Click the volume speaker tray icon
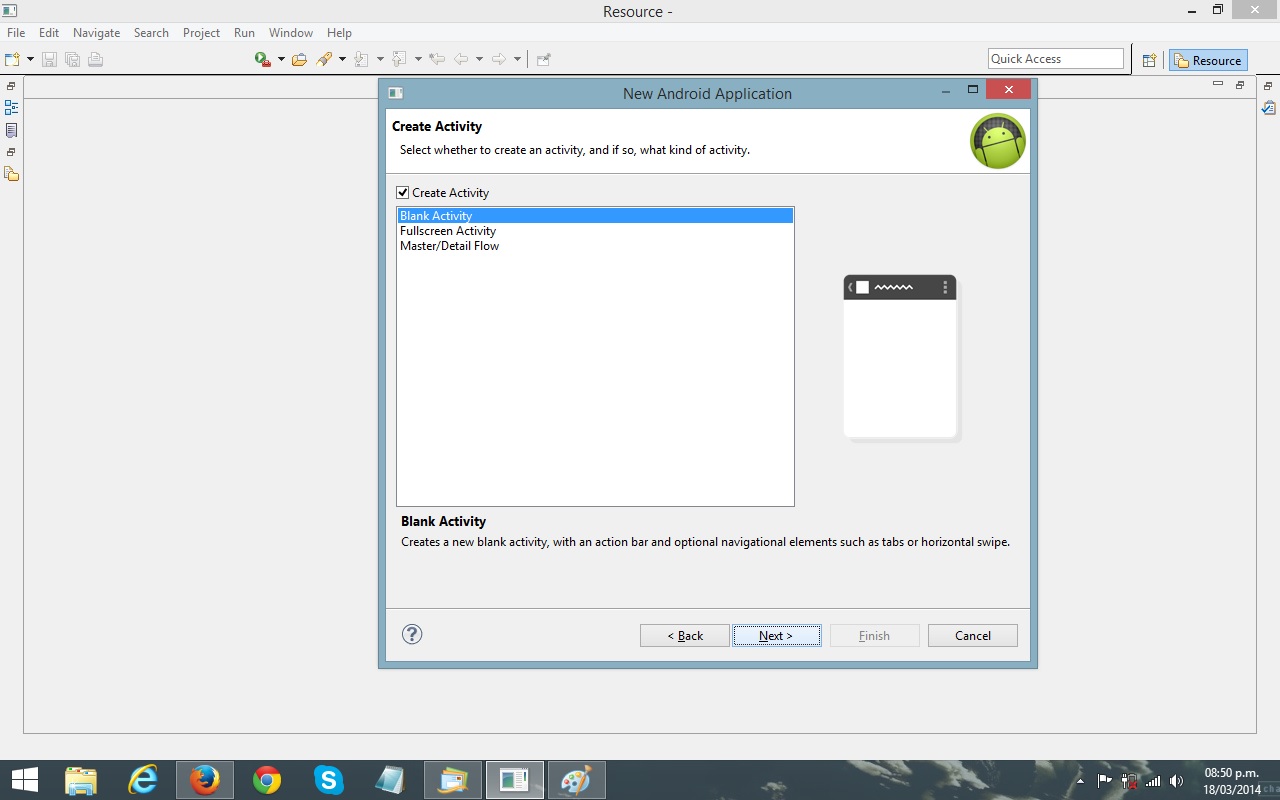Screen dimensions: 1280x800 [x=1177, y=781]
